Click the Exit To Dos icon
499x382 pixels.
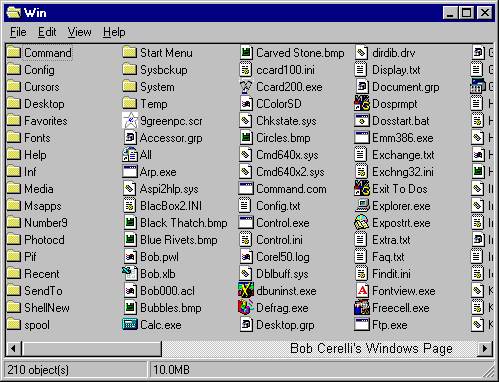[362, 188]
